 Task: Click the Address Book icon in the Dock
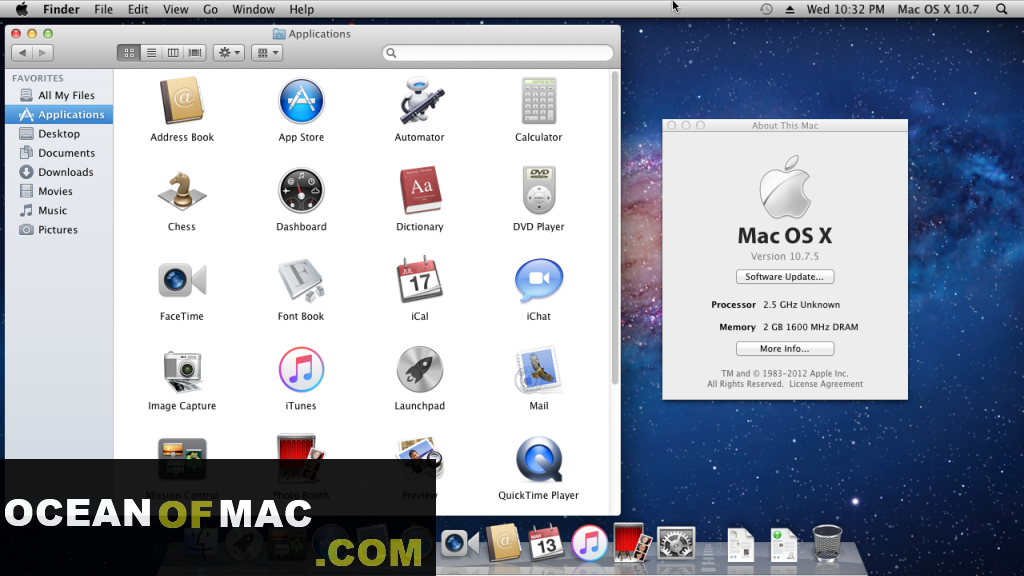504,542
